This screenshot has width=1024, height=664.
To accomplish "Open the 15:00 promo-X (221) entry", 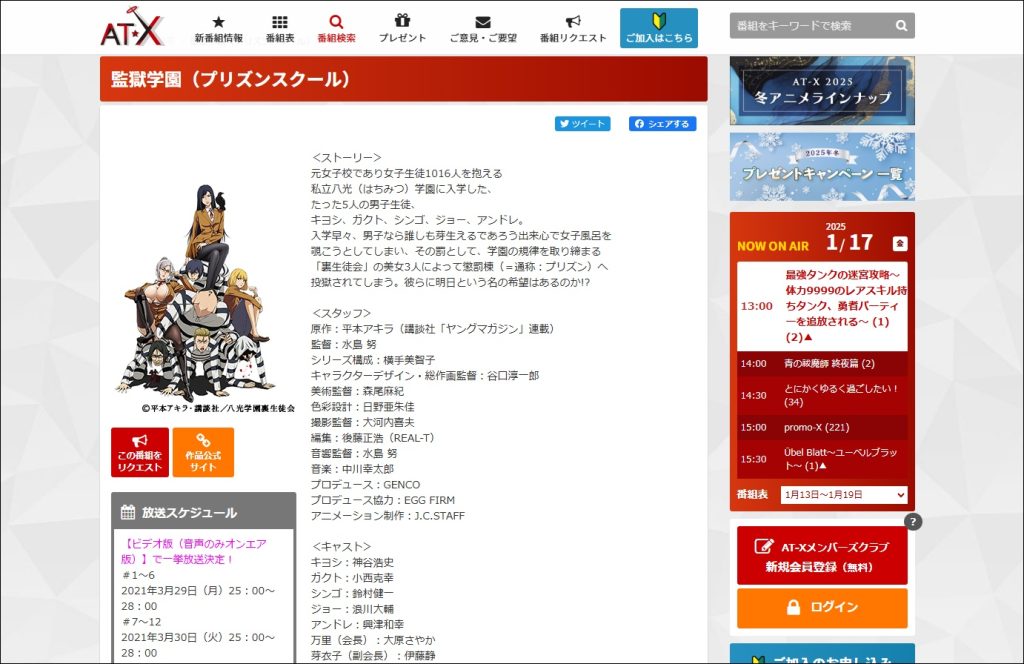I will click(822, 428).
